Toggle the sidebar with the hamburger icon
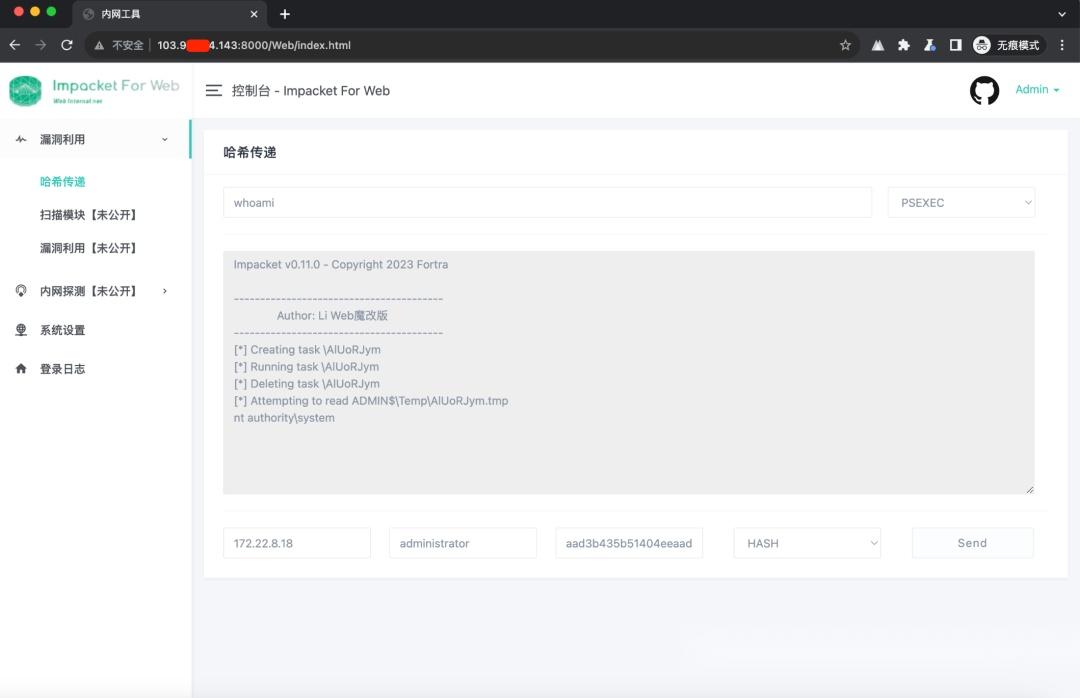Screen dimensions: 1080x698 pos(213,90)
